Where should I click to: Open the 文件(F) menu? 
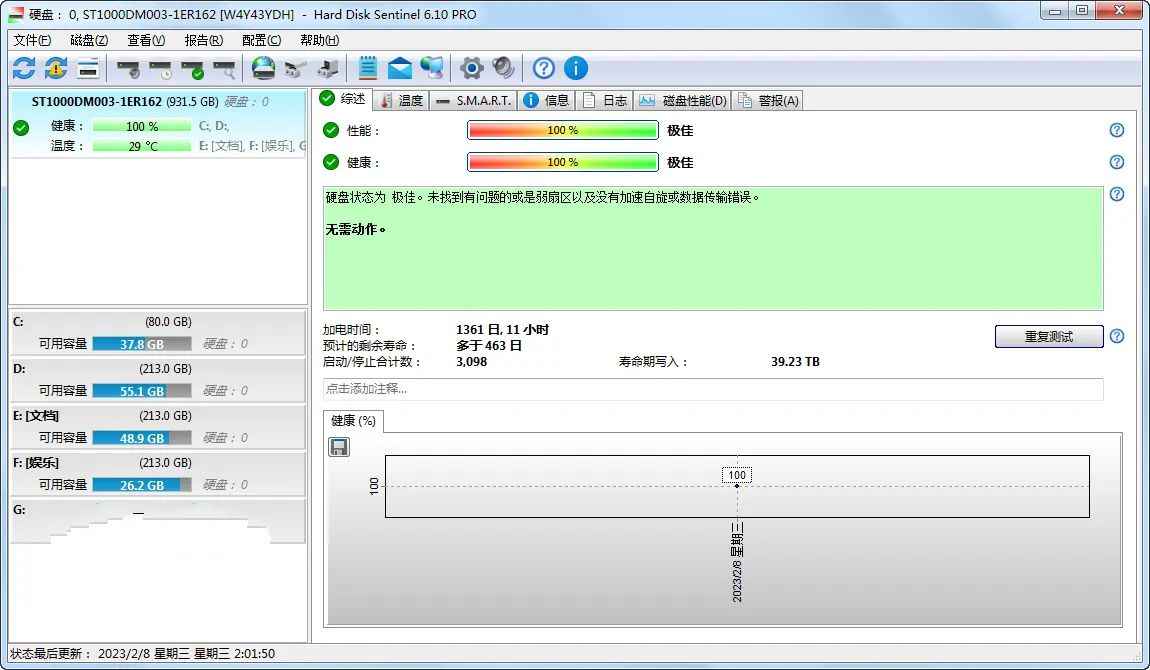coord(31,40)
